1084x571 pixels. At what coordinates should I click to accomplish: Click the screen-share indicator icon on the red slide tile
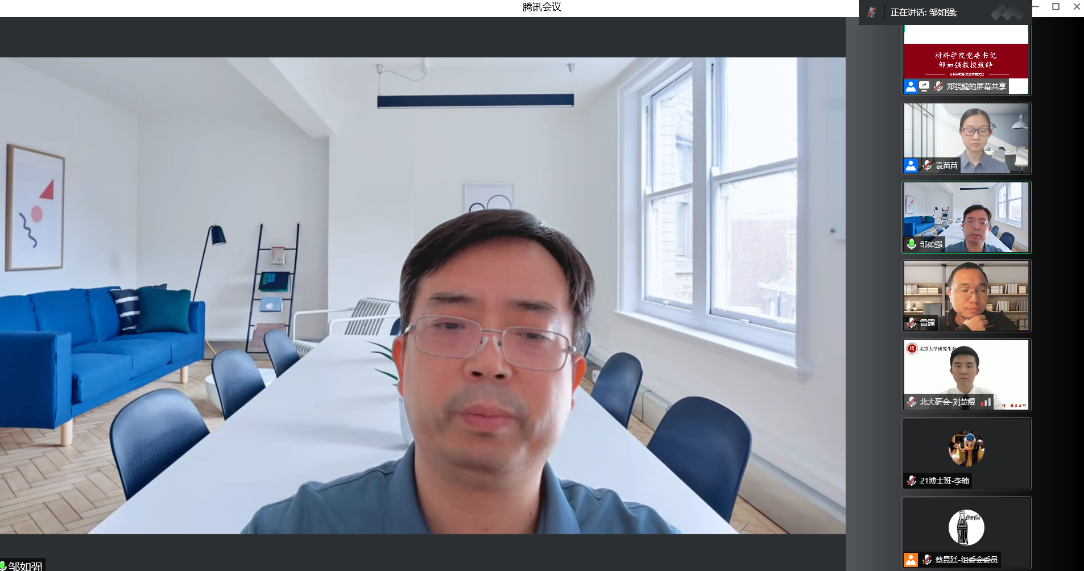(924, 86)
